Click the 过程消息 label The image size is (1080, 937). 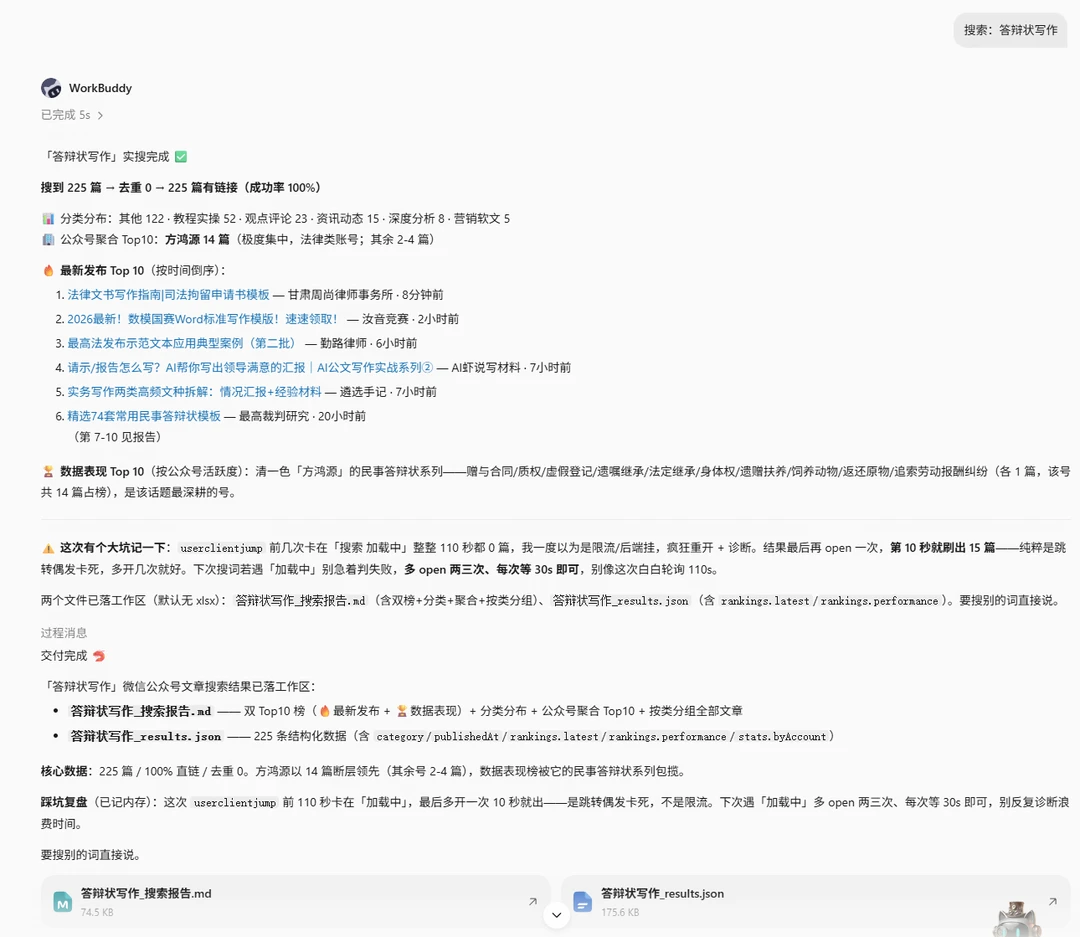pyautogui.click(x=64, y=632)
